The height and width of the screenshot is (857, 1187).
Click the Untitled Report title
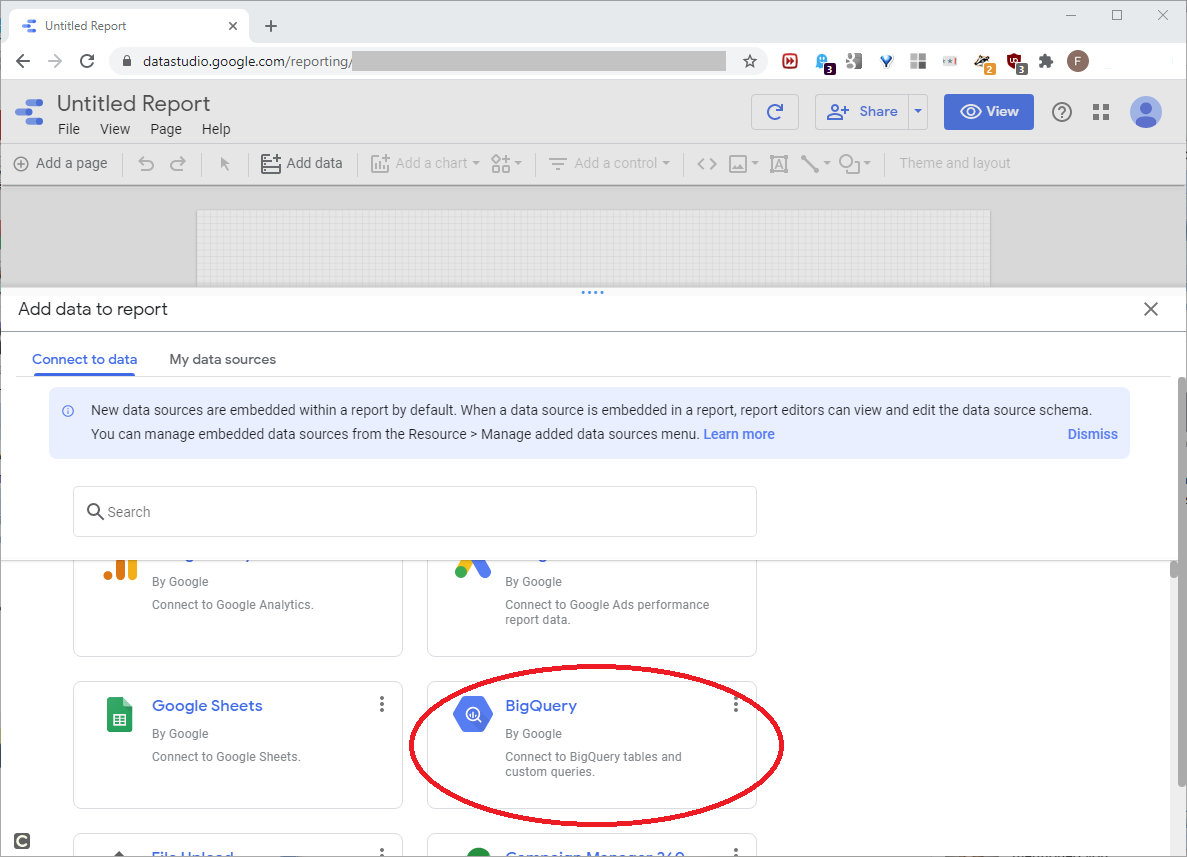(133, 104)
